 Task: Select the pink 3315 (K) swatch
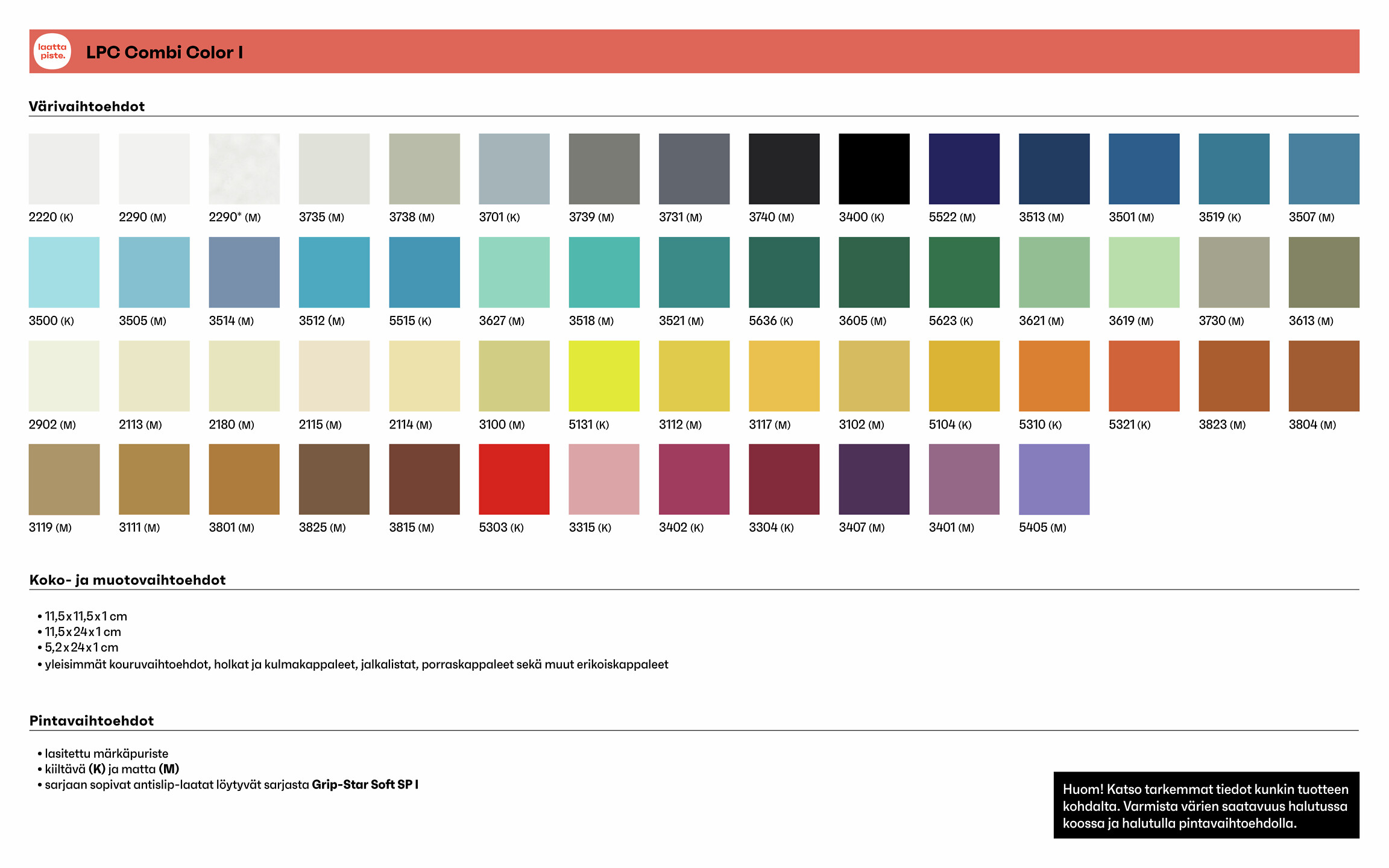(604, 479)
